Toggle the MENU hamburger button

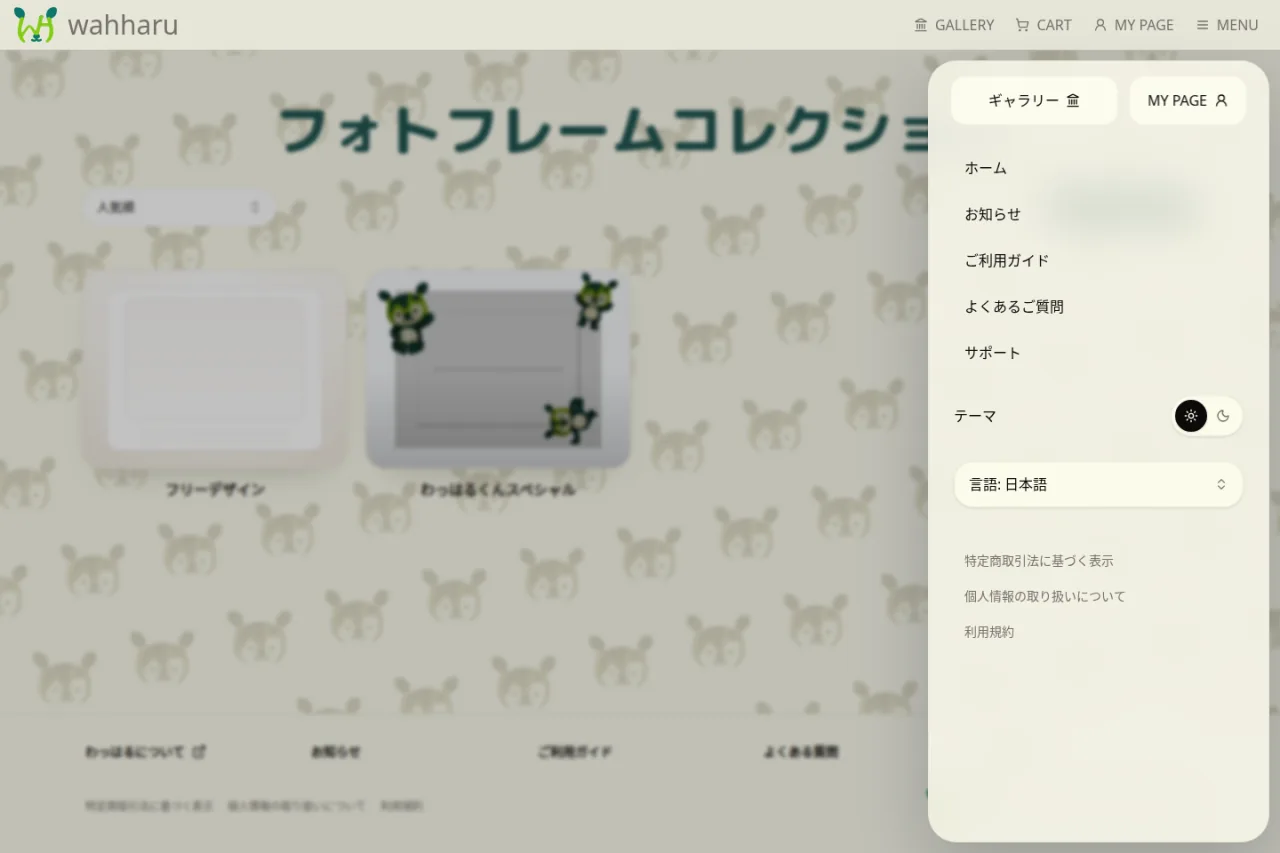(1227, 25)
